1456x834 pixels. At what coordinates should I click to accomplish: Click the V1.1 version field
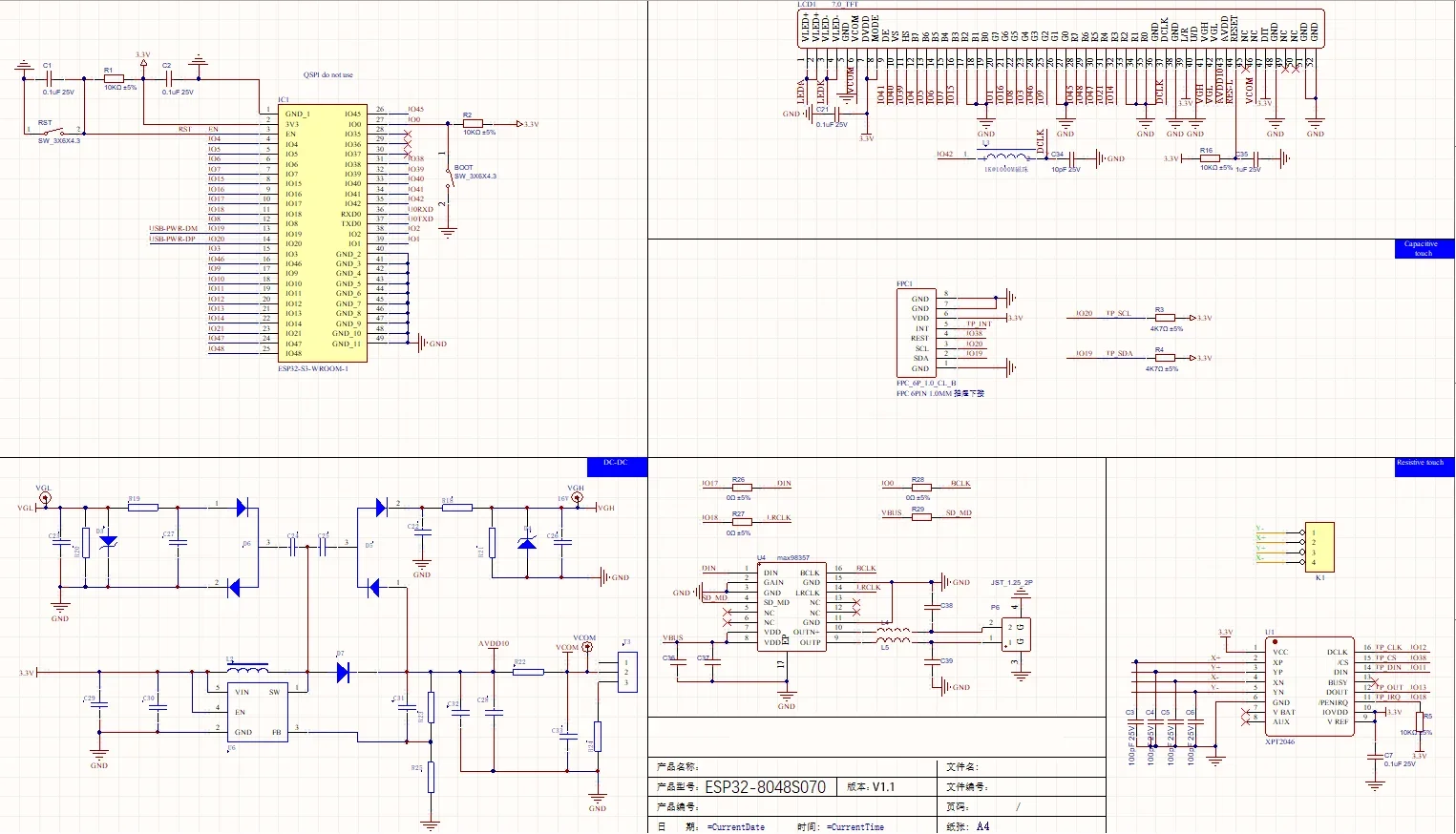(883, 787)
